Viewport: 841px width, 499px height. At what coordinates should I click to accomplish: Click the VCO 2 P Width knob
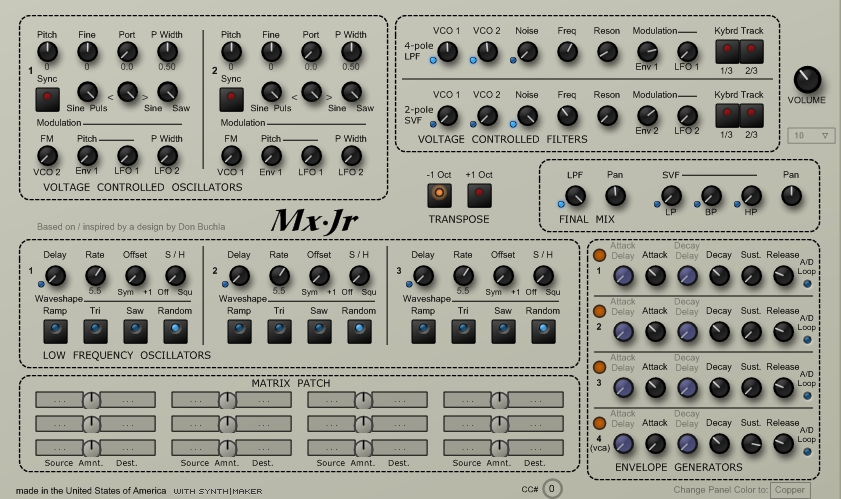(351, 52)
